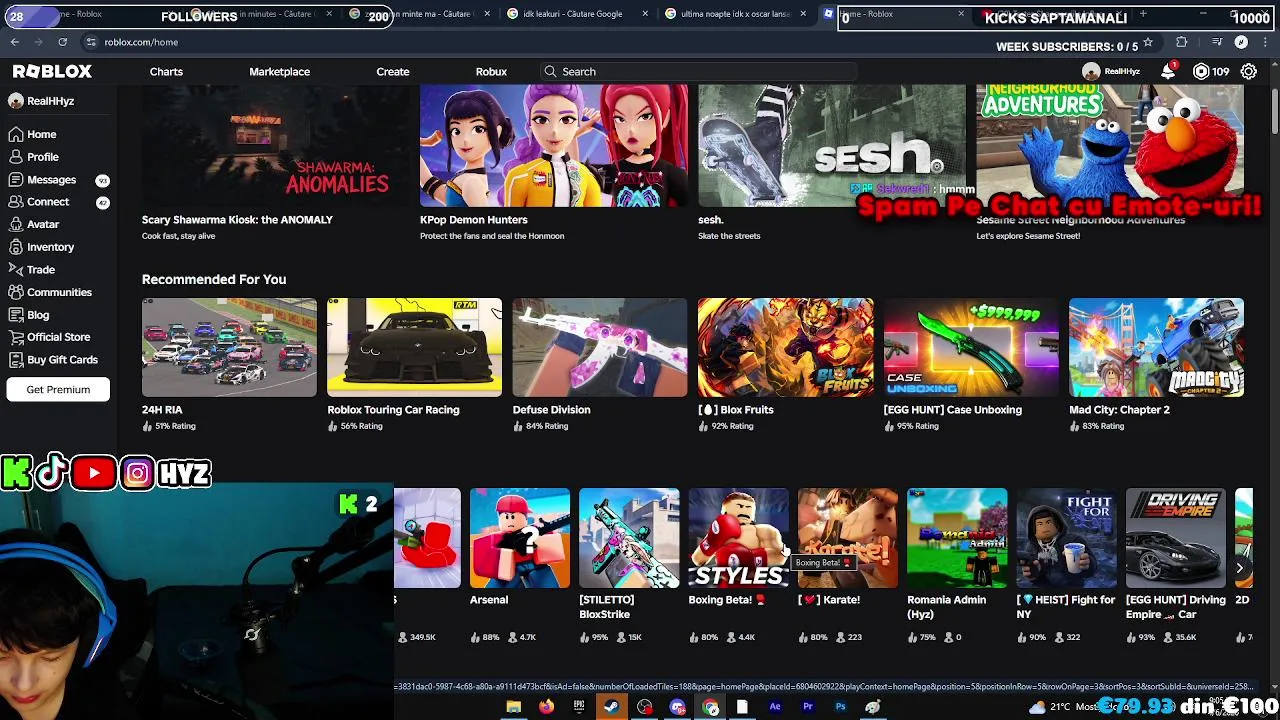Open Adobe After Effects from taskbar
The width and height of the screenshot is (1280, 720).
point(775,707)
